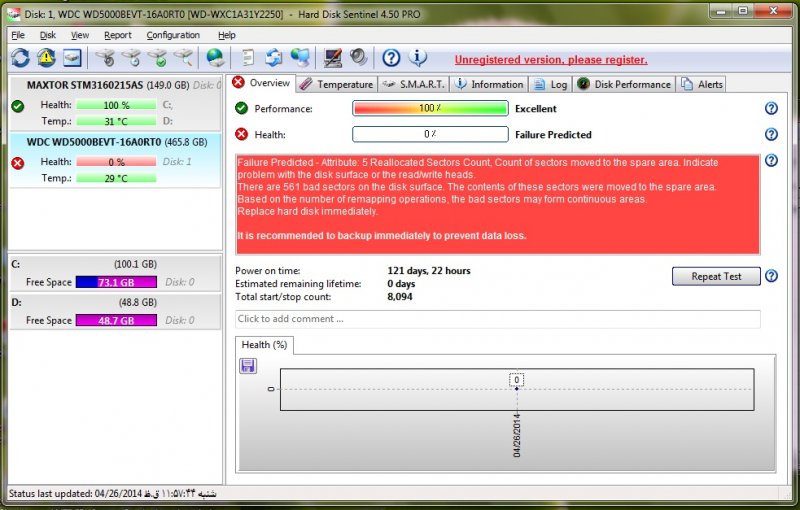
Task: Click the red Failure Predicted message box
Action: (x=498, y=204)
